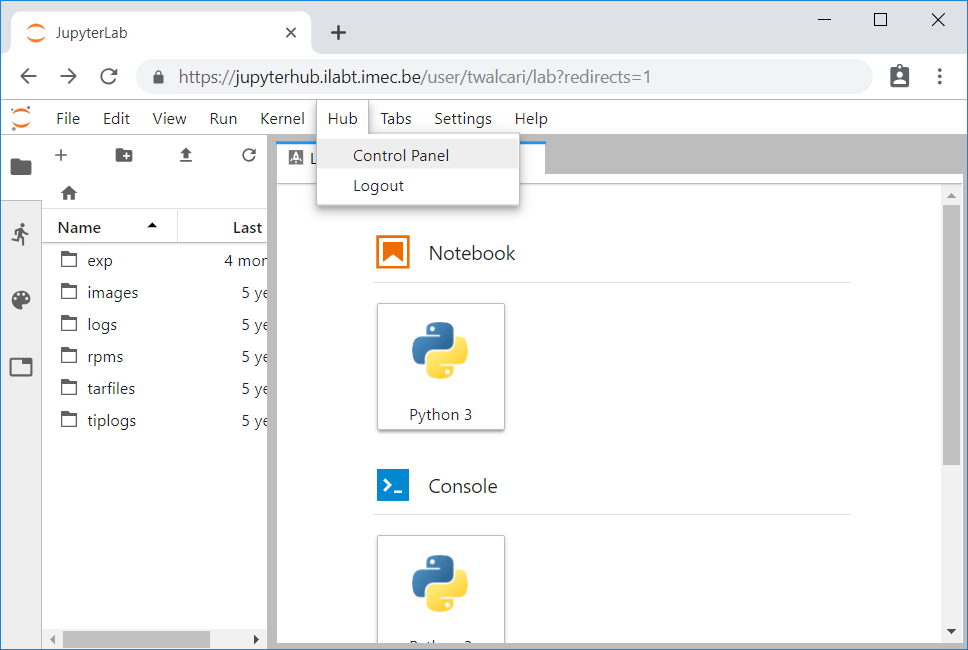This screenshot has width=968, height=650.
Task: Click file browser scroll left arrow
Action: tap(52, 639)
